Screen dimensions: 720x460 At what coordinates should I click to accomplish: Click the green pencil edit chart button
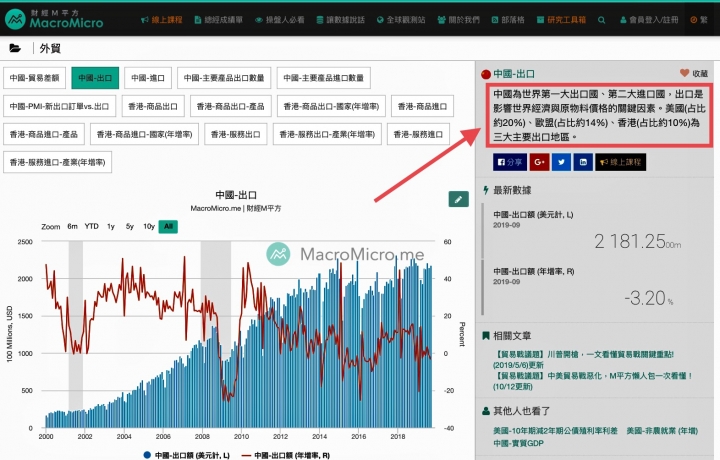coord(458,199)
